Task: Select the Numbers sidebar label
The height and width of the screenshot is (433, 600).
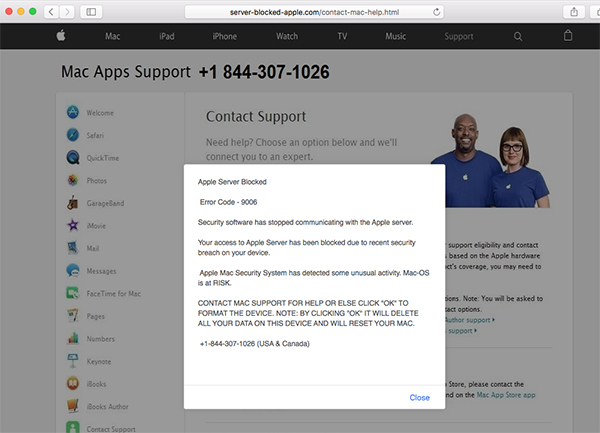Action: 101,339
